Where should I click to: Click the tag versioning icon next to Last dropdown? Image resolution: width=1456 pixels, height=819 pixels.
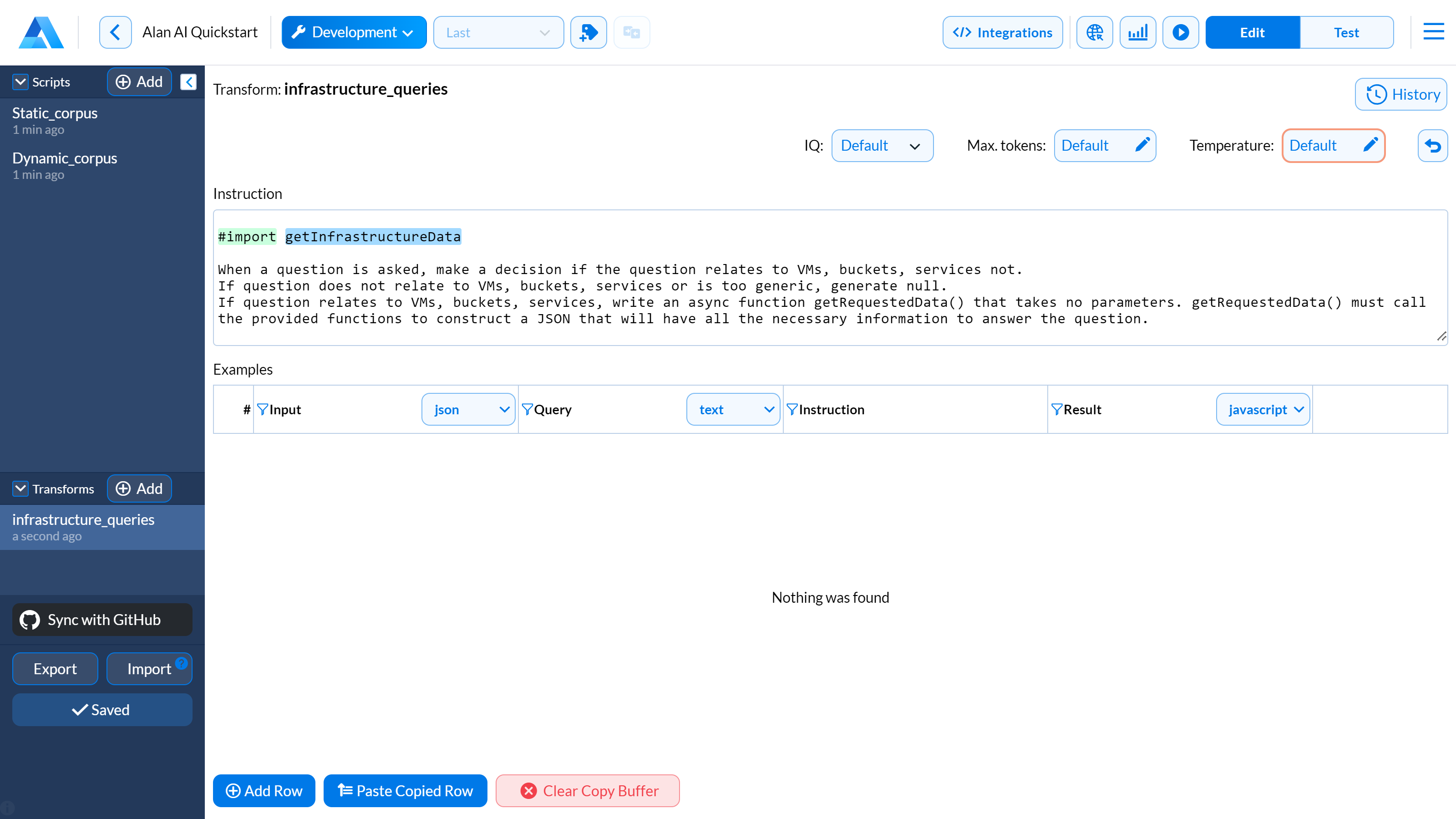588,32
